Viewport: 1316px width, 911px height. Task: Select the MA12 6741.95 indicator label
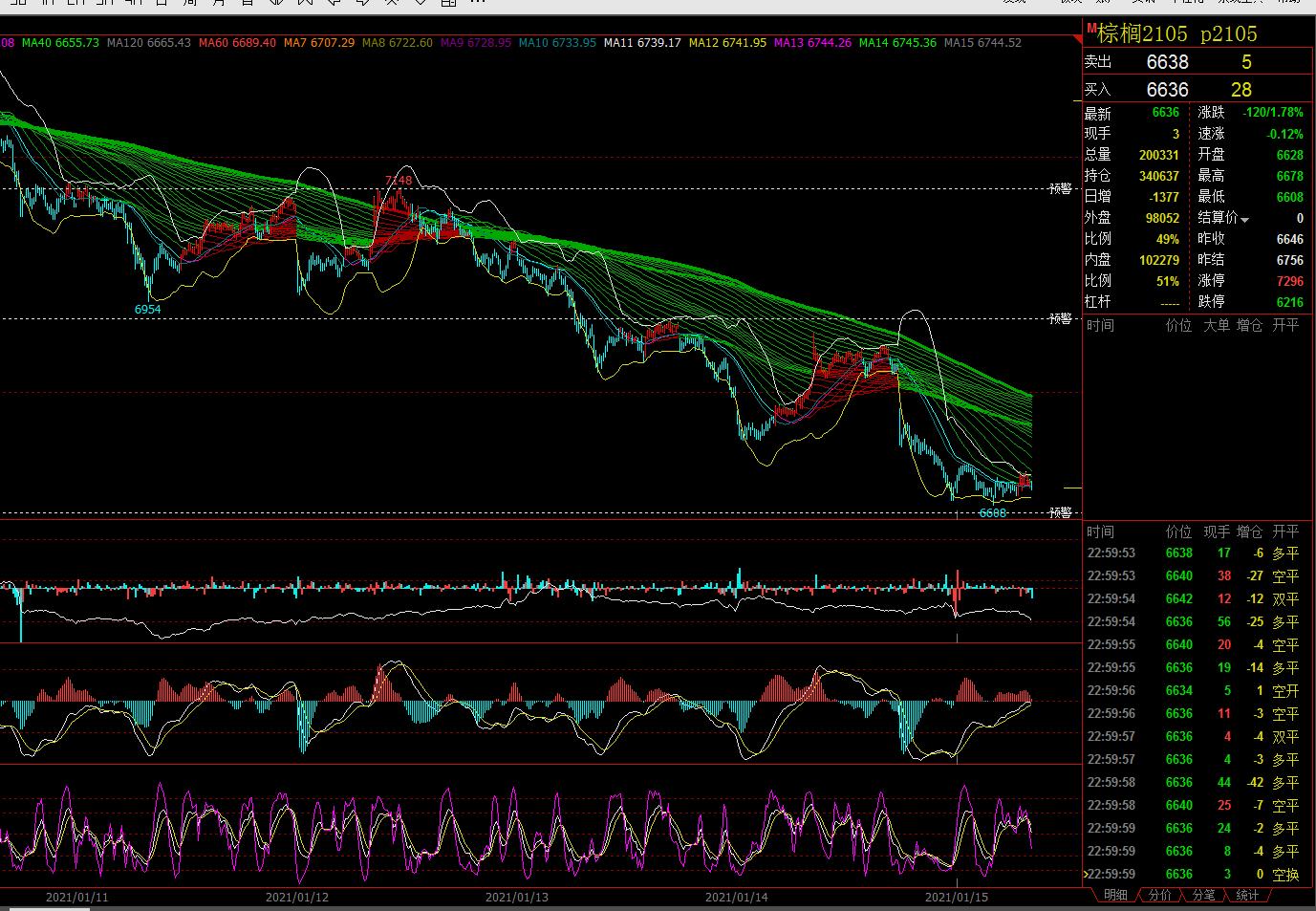[x=727, y=43]
